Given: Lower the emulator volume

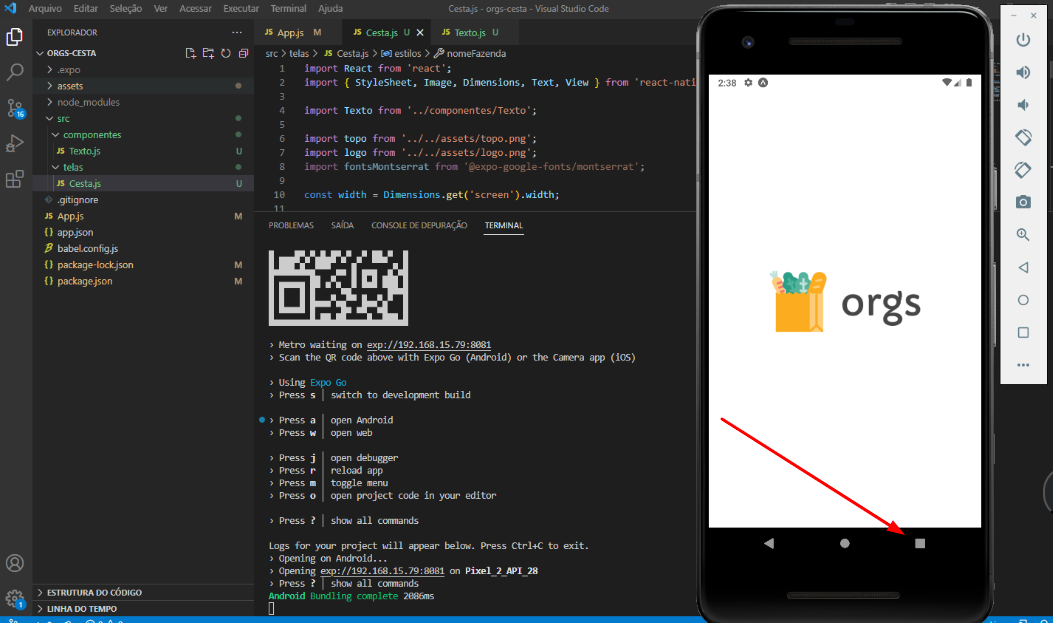Looking at the screenshot, I should (x=1023, y=105).
